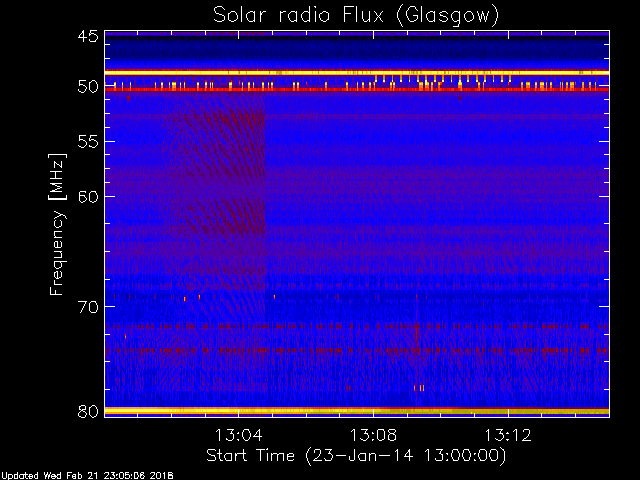The image size is (640, 480).
Task: Select the 55 frequency axis label
Action: (x=88, y=142)
